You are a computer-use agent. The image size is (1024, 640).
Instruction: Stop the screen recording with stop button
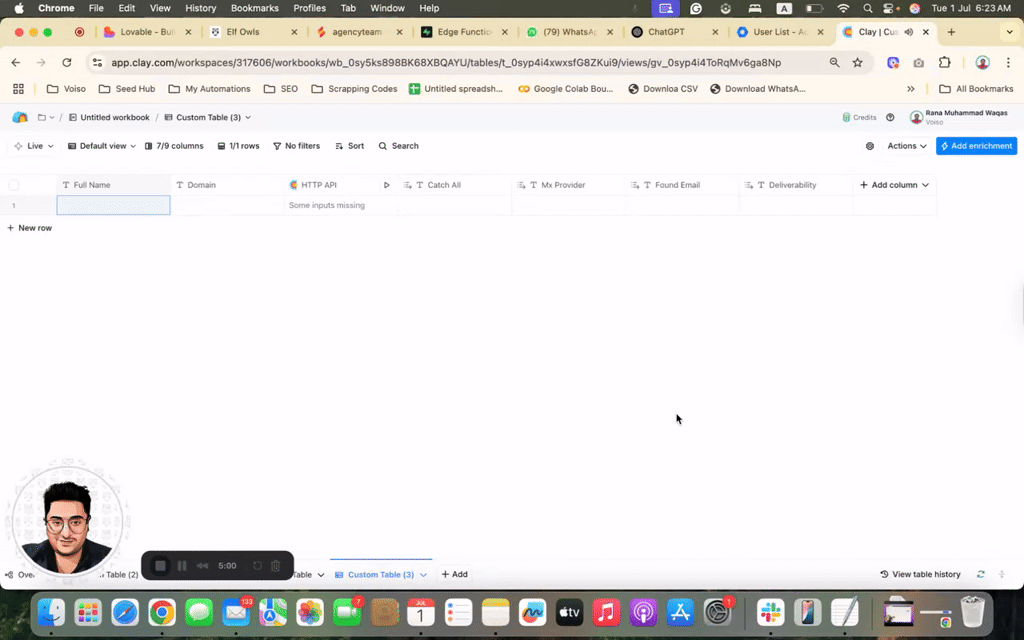(160, 566)
